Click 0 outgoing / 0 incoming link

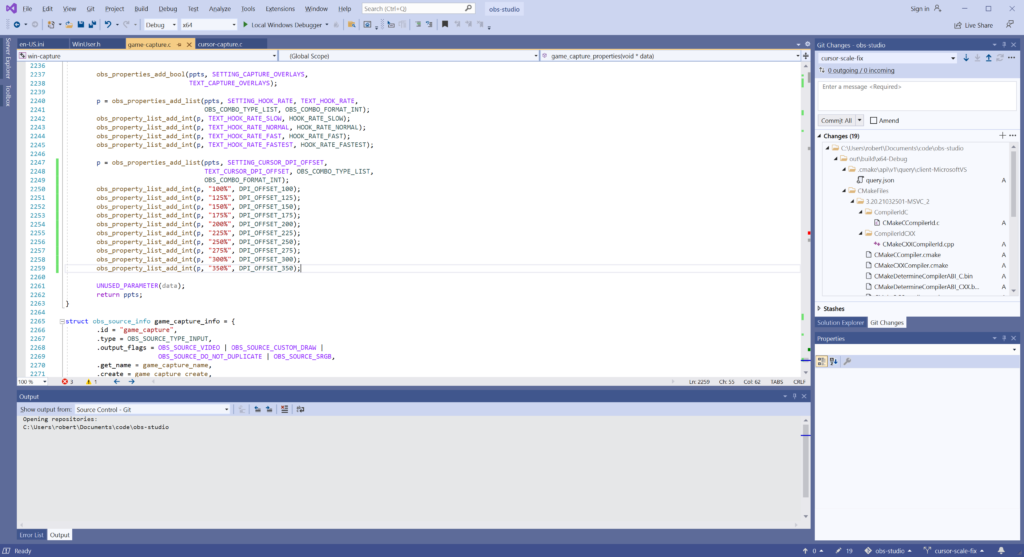point(861,71)
